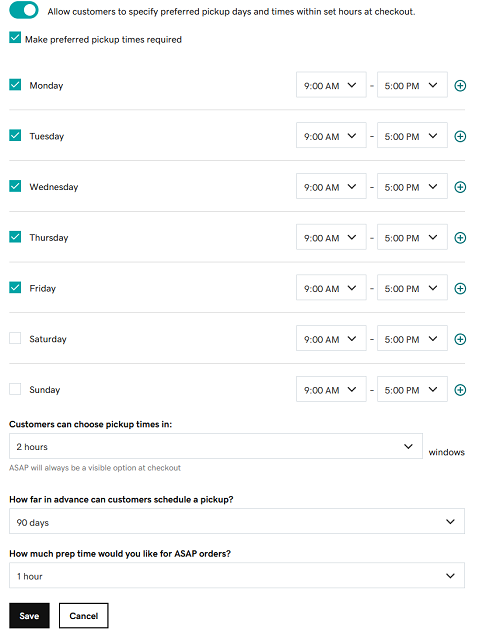This screenshot has height=629, width=500.
Task: Open Sunday start time dropdown
Action: click(331, 389)
